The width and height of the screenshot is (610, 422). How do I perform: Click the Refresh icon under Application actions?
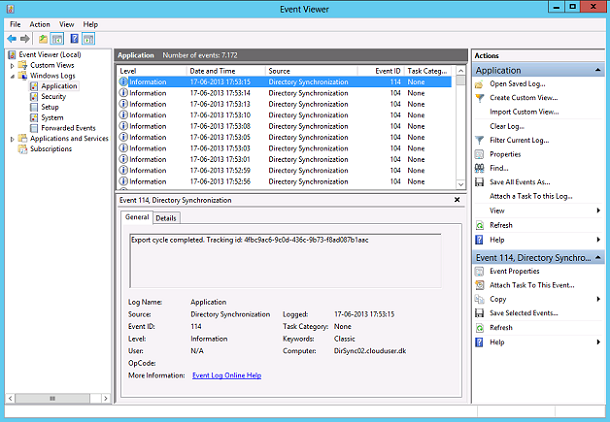(479, 226)
